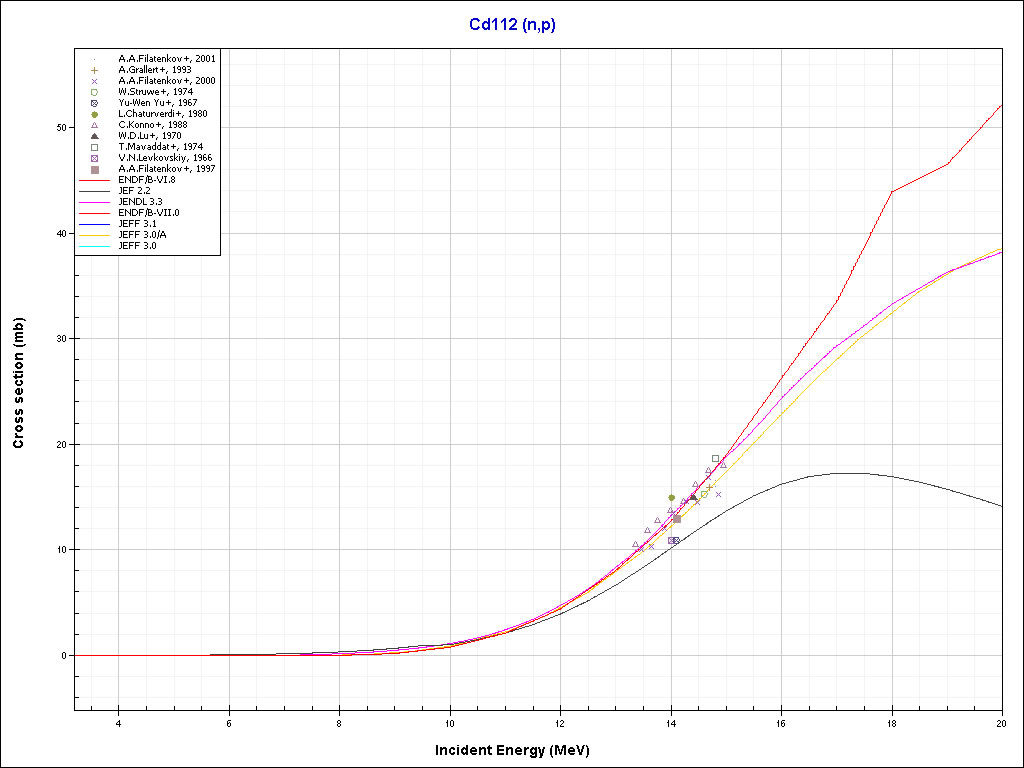Click the JEFF 3.1 blue line swatch
Viewport: 1024px width, 768px height.
pos(94,224)
